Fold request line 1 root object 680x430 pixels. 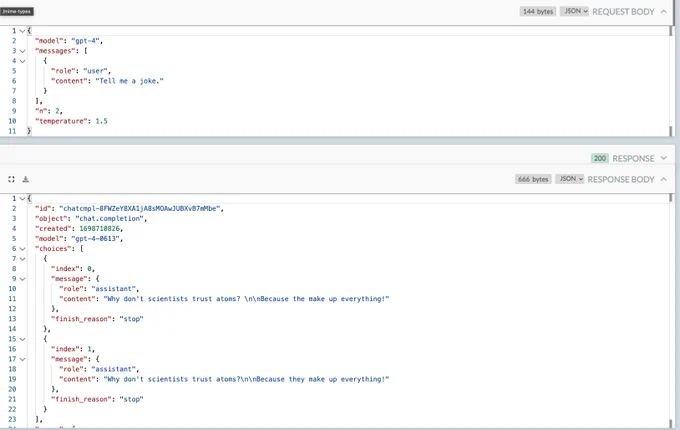(x=22, y=31)
